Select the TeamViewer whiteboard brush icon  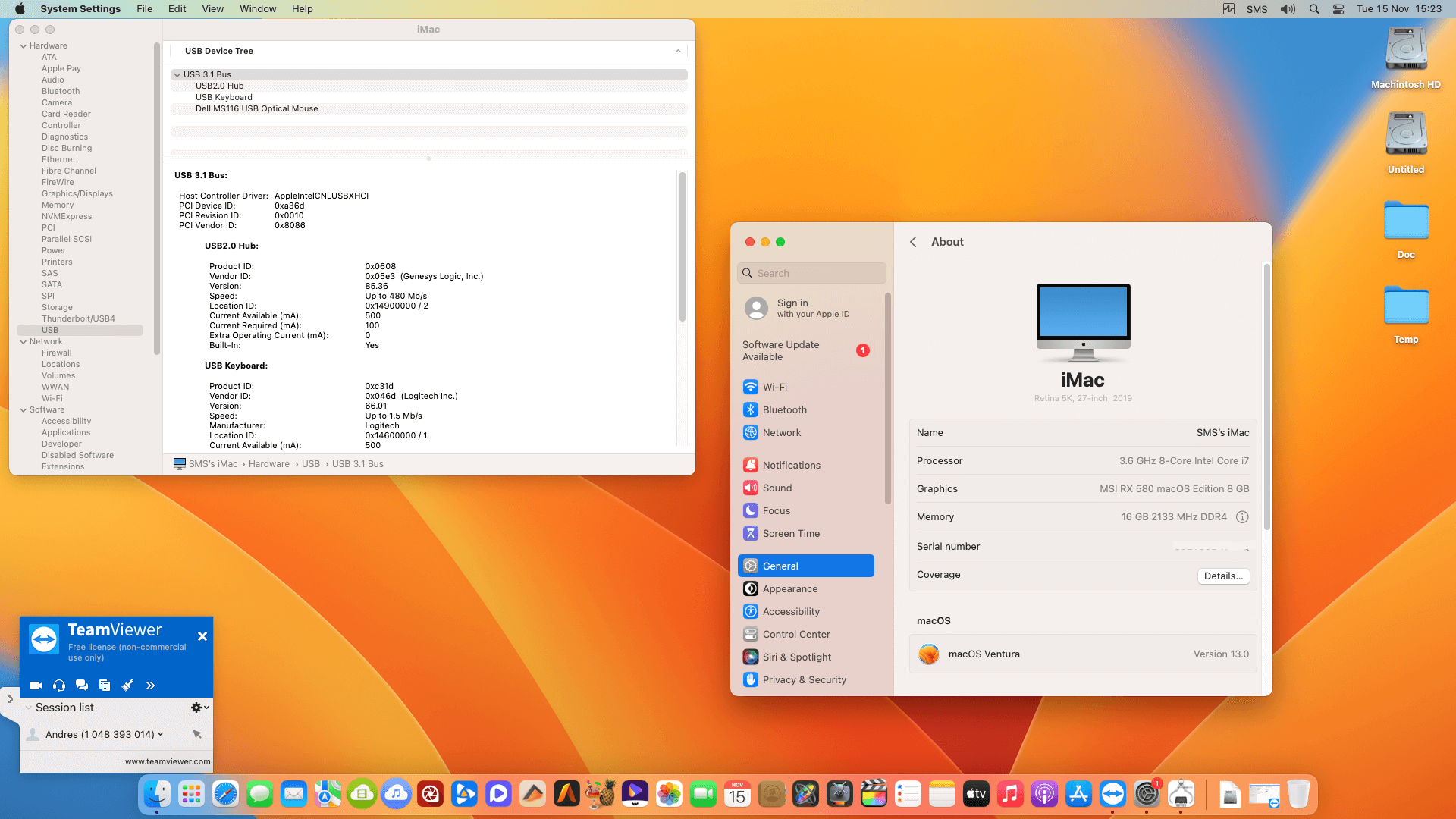pos(127,686)
